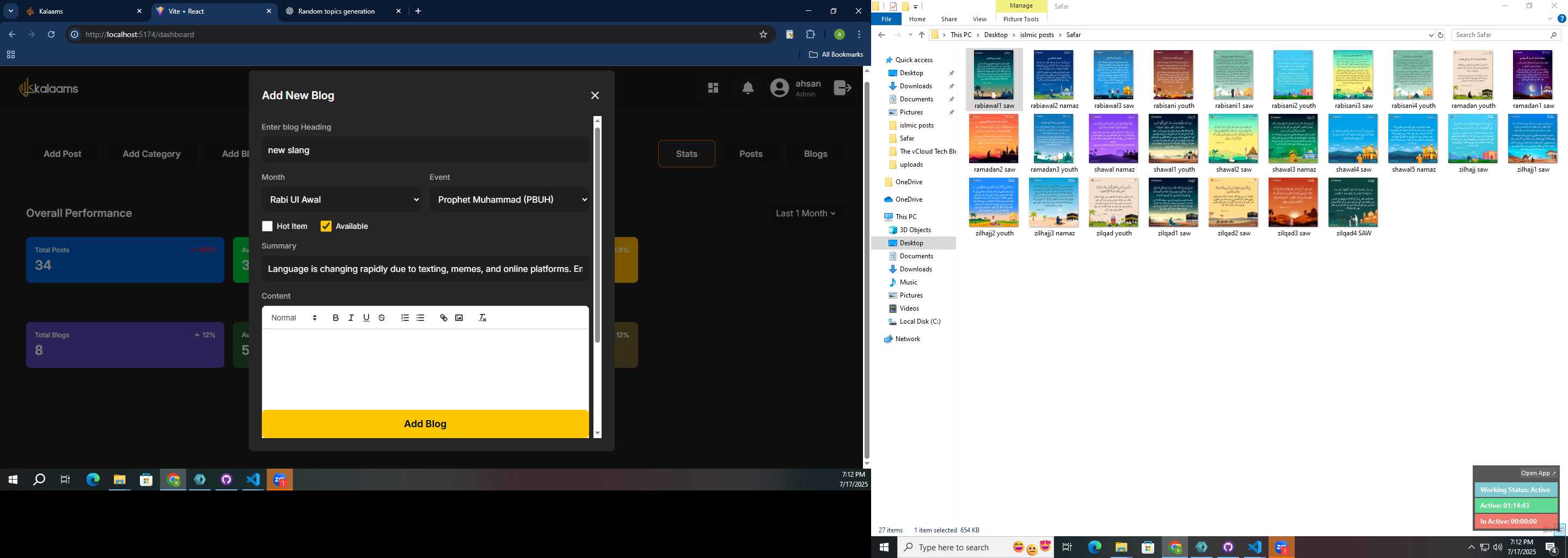This screenshot has height=558, width=1568.
Task: Navigate to islmic posts in breadcrumb
Action: click(1037, 35)
